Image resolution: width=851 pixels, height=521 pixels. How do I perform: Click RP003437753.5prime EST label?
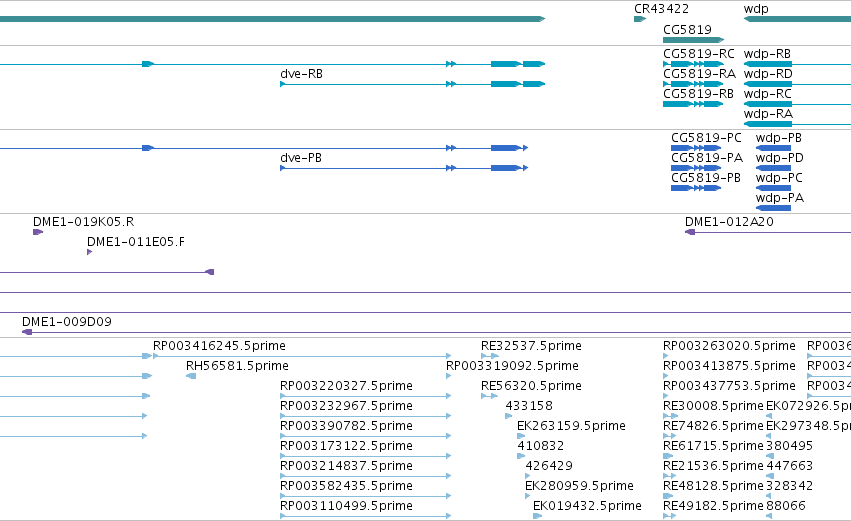click(x=729, y=386)
